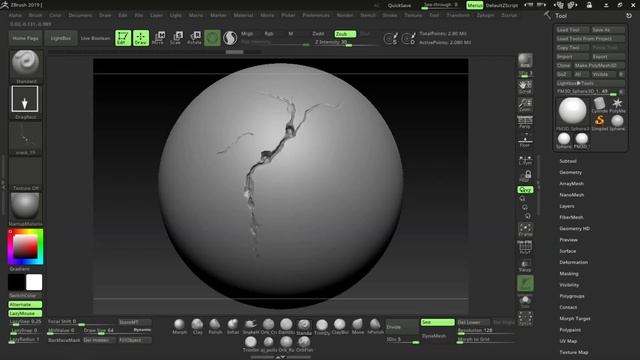Select the white main color swatch

pos(34,282)
